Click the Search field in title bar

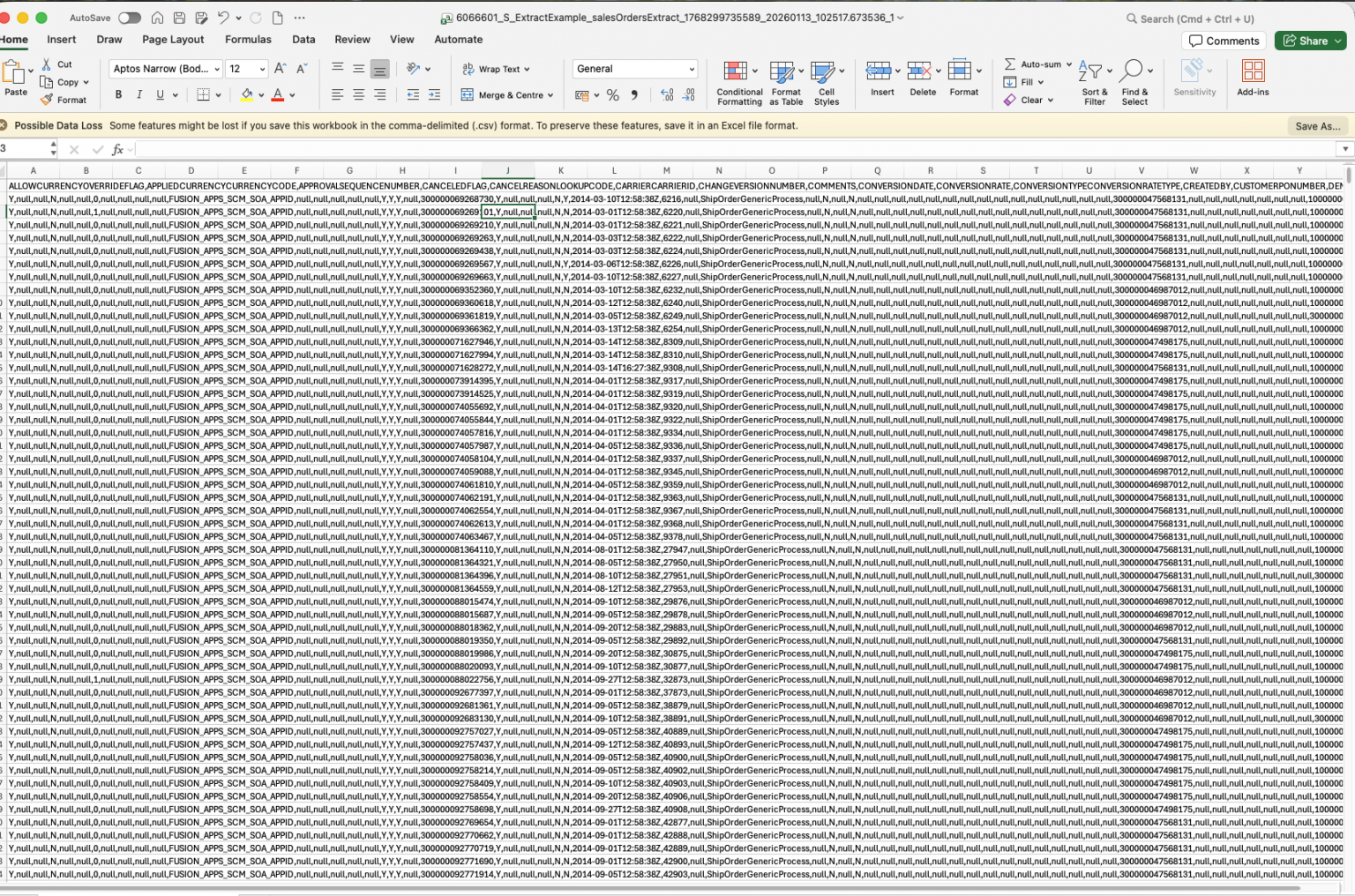click(x=1195, y=19)
